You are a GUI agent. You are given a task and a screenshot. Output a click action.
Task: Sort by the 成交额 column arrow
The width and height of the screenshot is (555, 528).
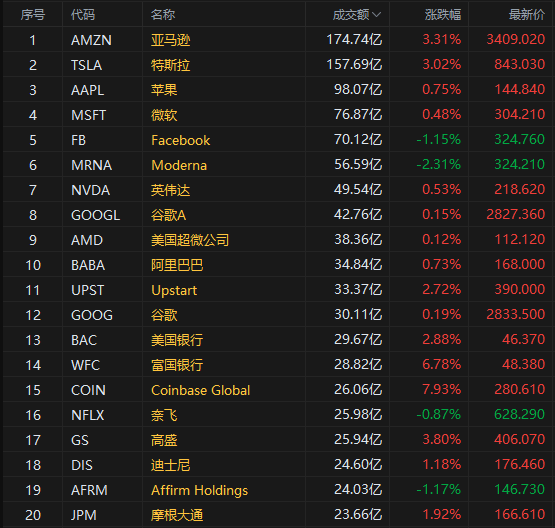click(x=377, y=15)
